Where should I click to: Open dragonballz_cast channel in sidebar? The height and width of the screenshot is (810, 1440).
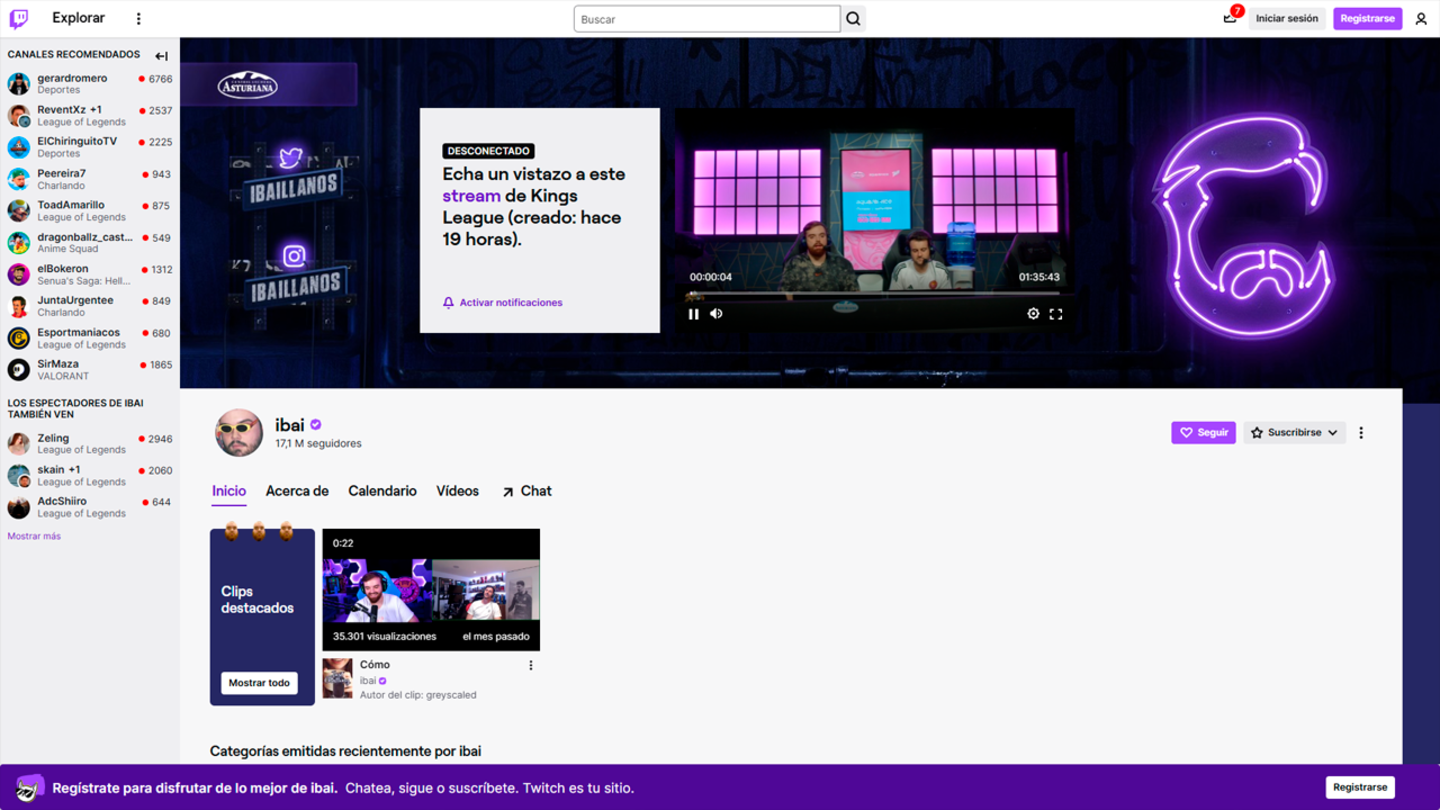90,243
